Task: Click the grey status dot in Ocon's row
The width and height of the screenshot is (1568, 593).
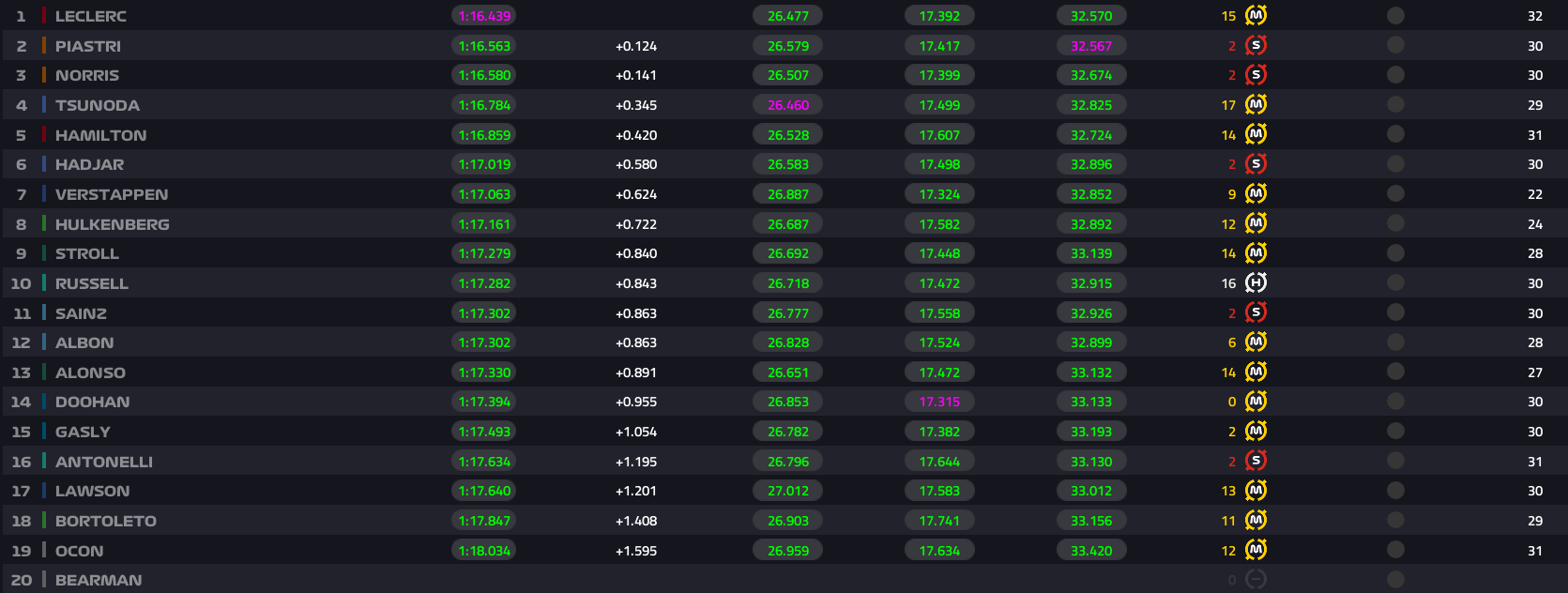Action: (1395, 550)
